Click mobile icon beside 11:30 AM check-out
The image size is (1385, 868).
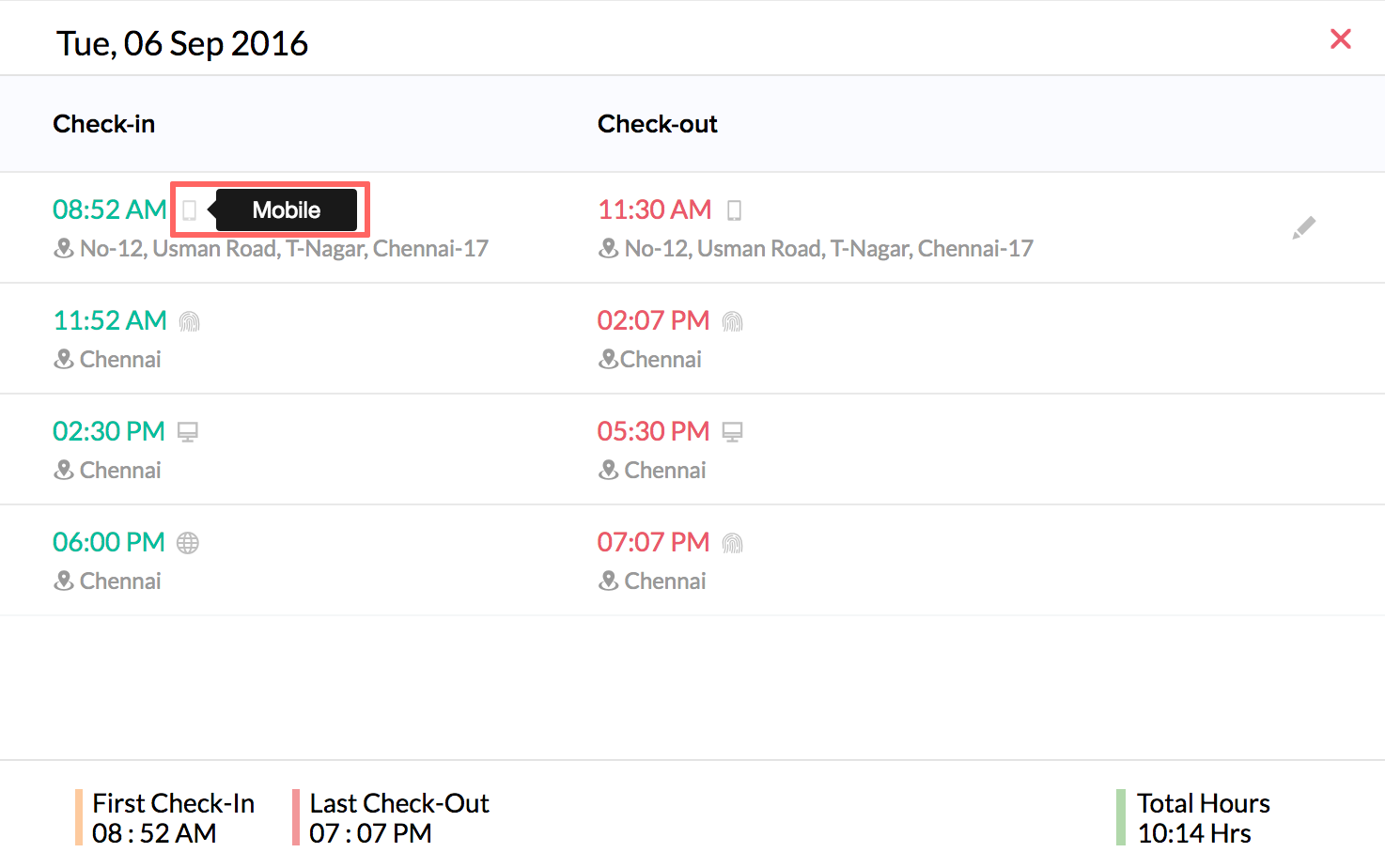(734, 210)
